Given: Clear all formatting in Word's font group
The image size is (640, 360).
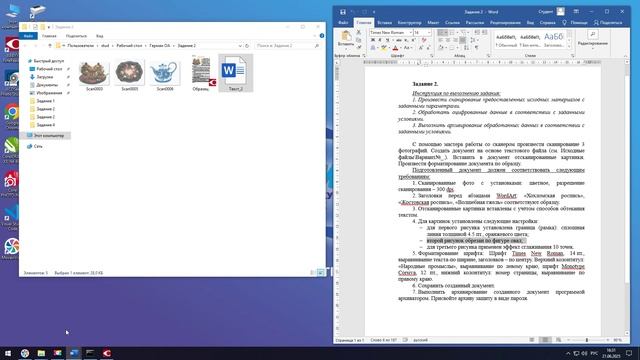Looking at the screenshot, I should click(424, 40).
